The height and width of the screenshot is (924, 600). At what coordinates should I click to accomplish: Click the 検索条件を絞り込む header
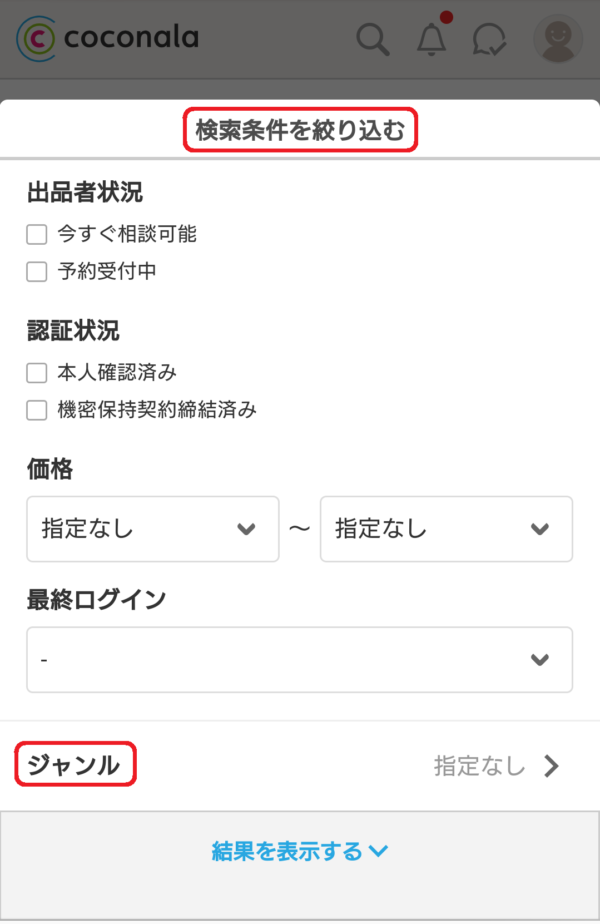click(x=300, y=131)
